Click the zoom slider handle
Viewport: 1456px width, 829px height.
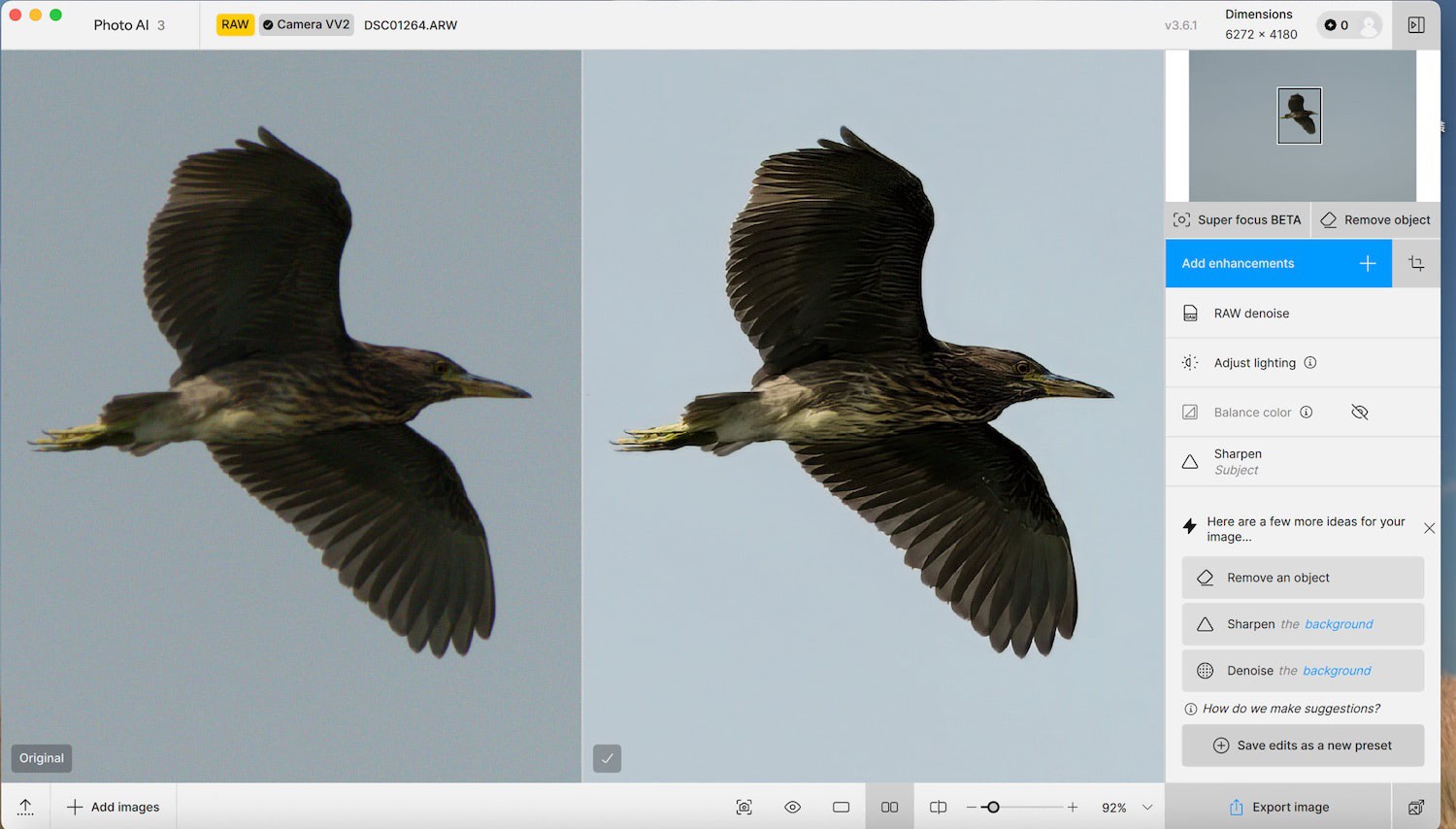pyautogui.click(x=992, y=807)
